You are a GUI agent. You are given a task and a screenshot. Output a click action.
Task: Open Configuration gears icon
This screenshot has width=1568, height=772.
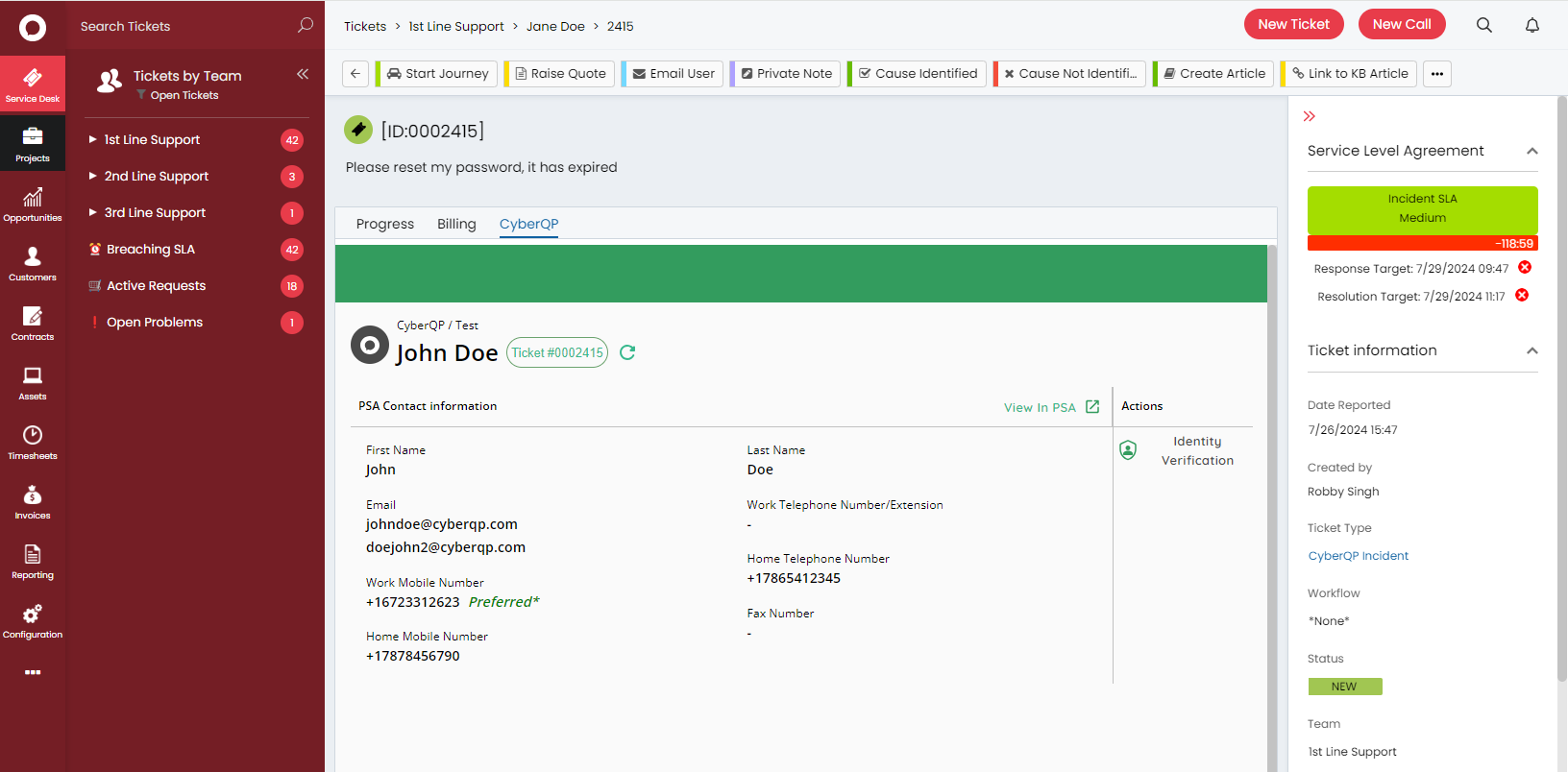point(33,620)
